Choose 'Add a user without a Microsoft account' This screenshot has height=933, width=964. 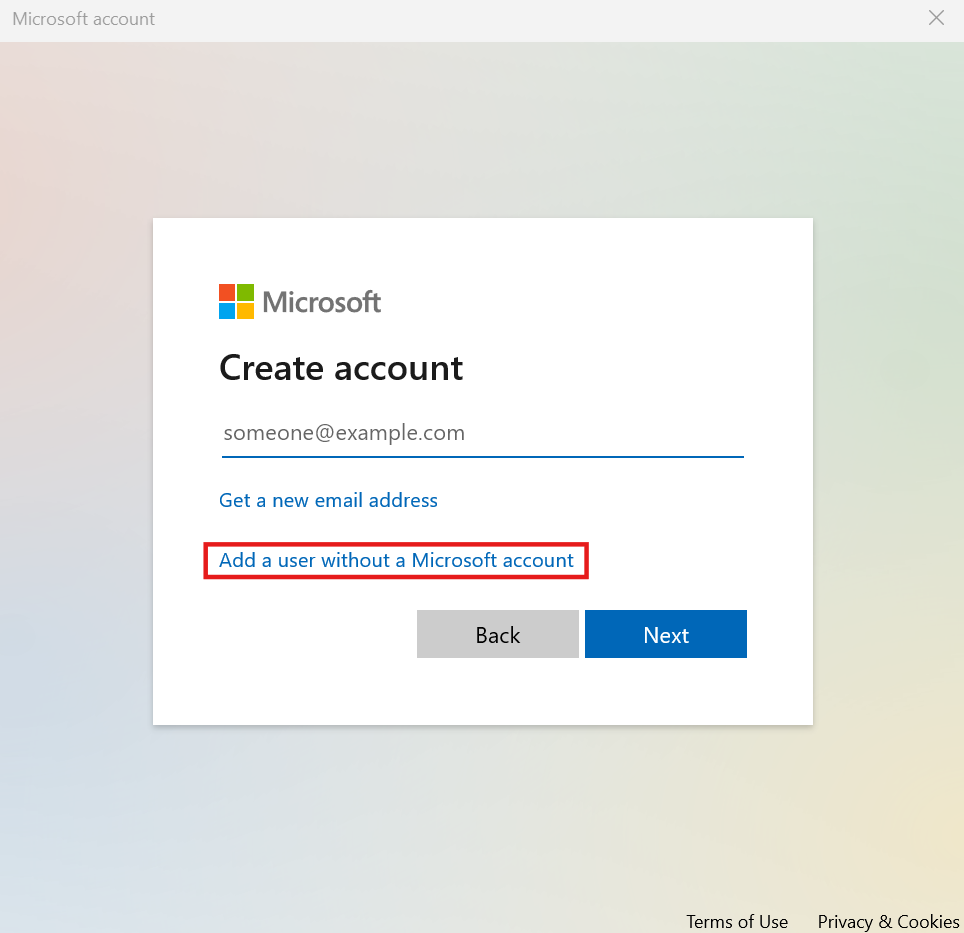396,561
